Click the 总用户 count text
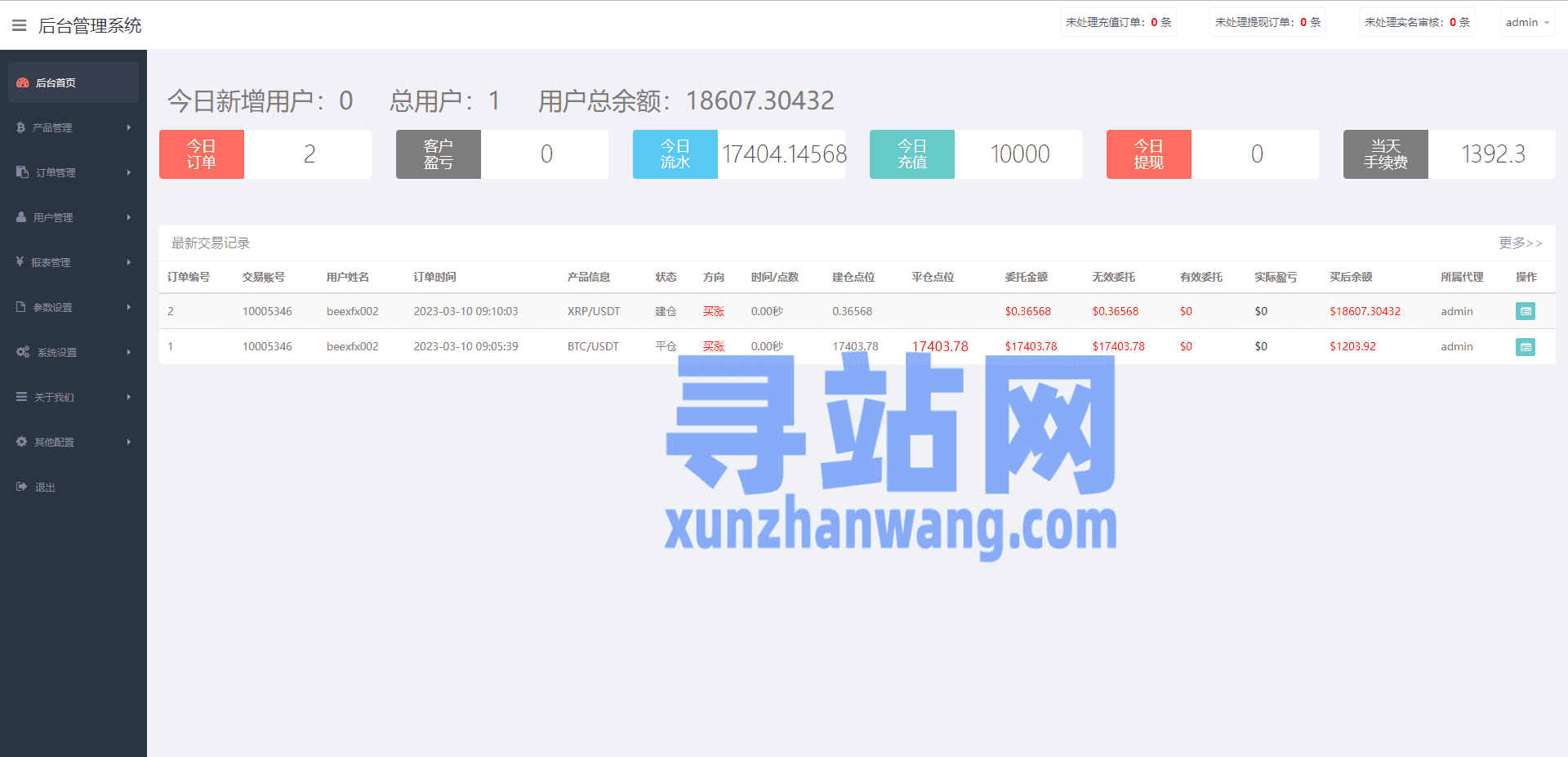Image resolution: width=1568 pixels, height=757 pixels. click(x=444, y=100)
